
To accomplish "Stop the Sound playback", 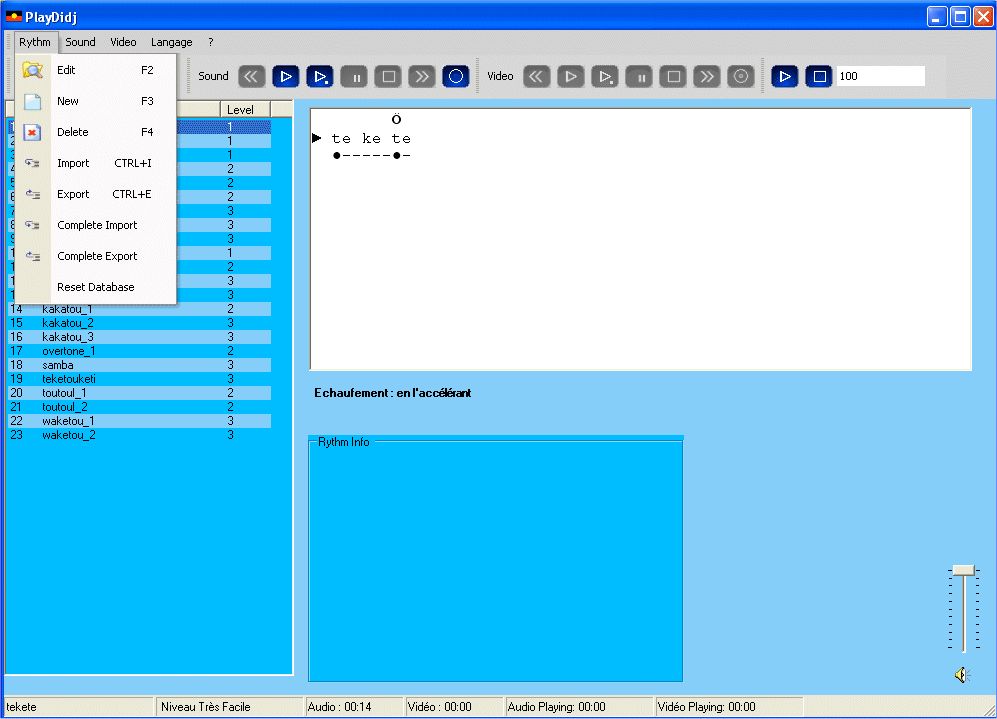I will pos(388,77).
